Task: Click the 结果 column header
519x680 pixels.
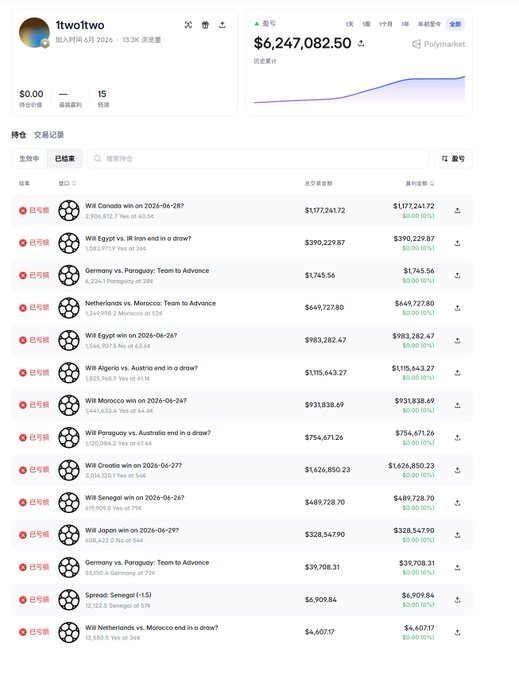Action: point(24,183)
